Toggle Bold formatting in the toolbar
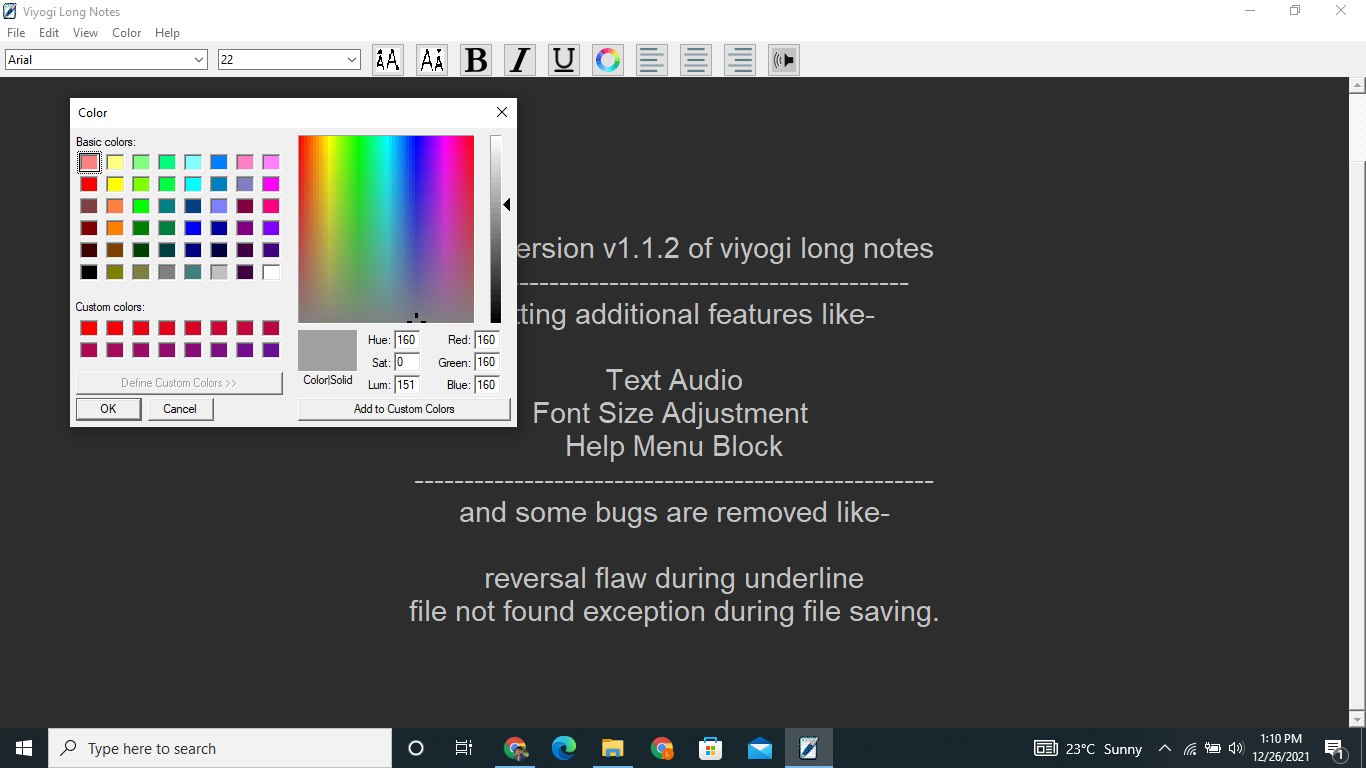This screenshot has width=1366, height=768. pos(476,60)
